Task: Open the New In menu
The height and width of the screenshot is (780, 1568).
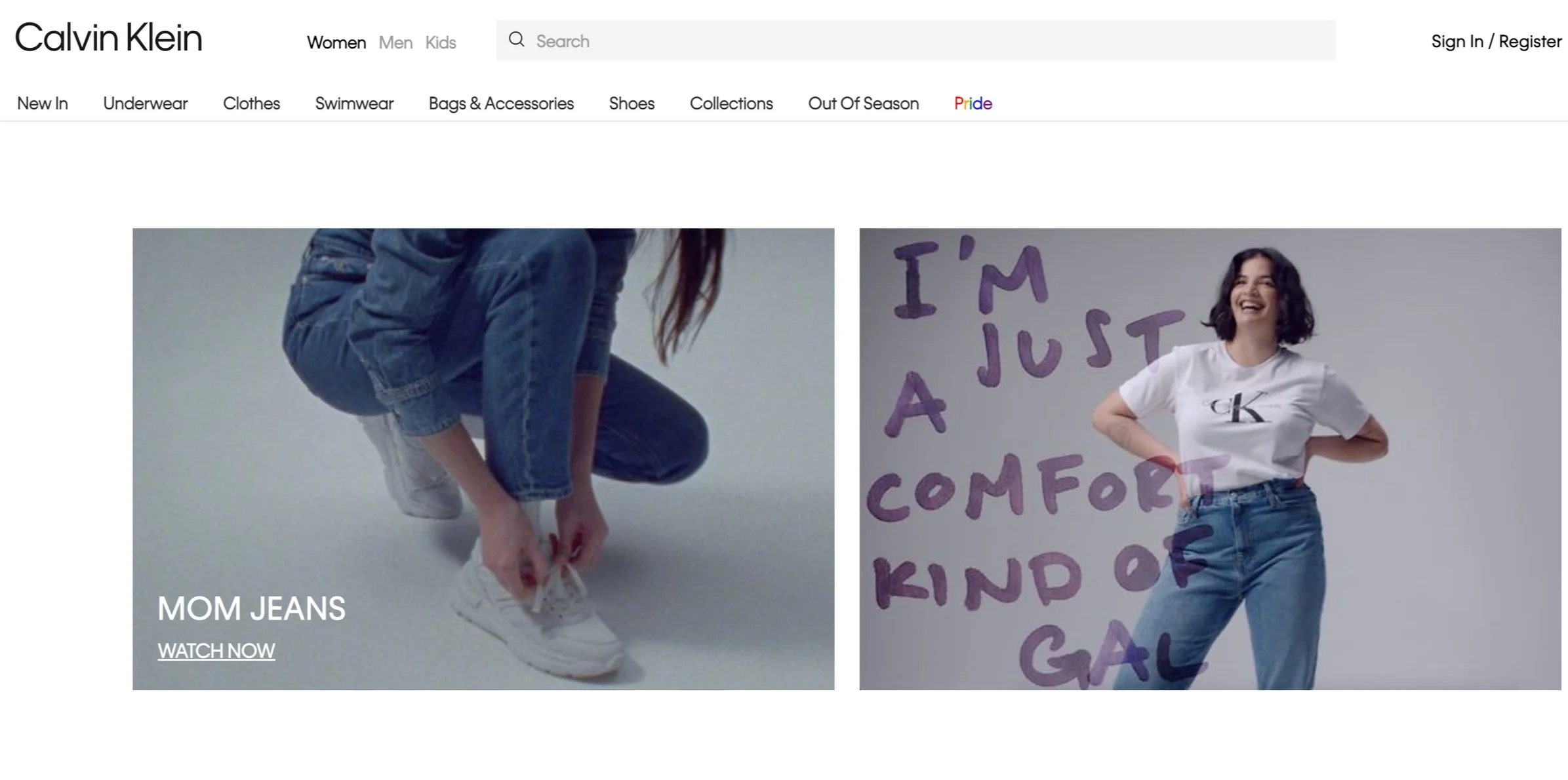Action: (42, 104)
